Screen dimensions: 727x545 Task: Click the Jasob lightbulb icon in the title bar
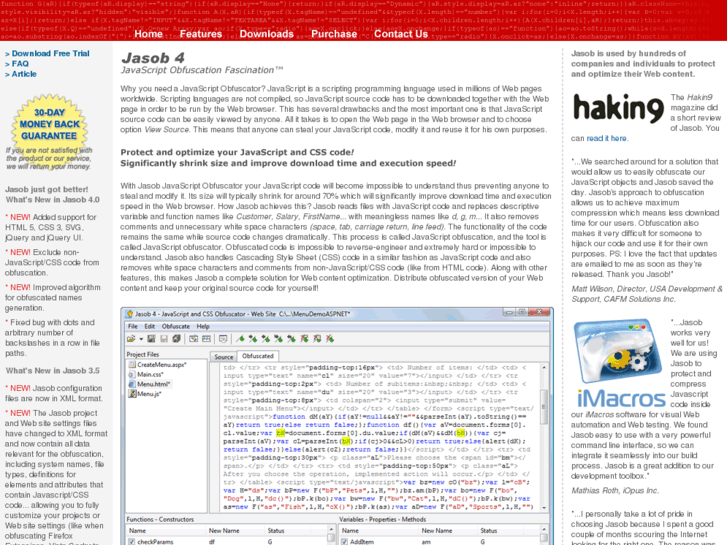130,314
